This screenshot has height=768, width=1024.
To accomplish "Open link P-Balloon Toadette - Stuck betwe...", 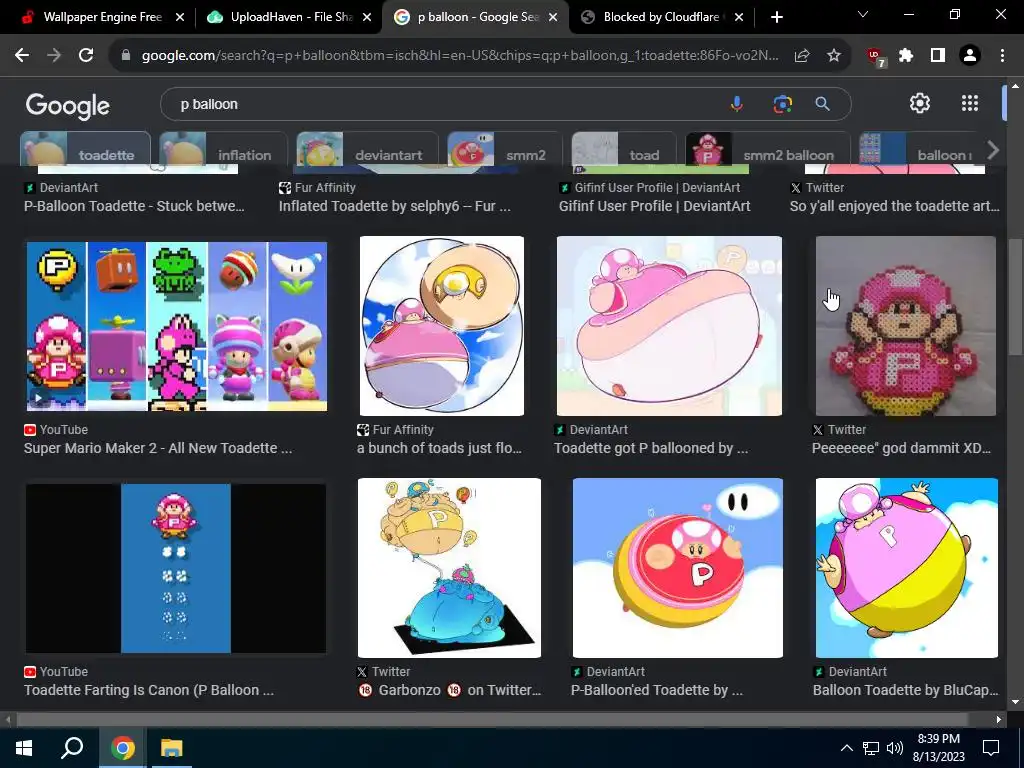I will 134,206.
